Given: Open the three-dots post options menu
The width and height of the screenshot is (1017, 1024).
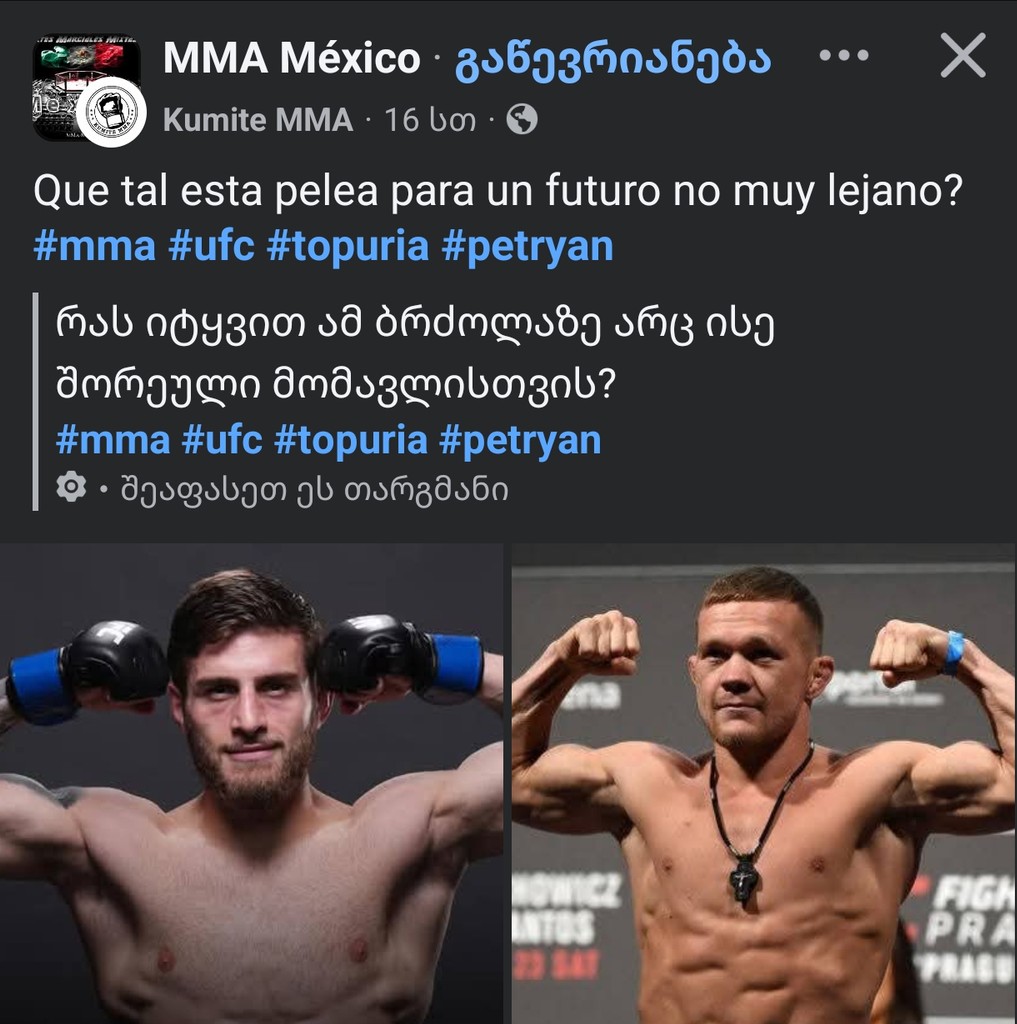Looking at the screenshot, I should tap(844, 56).
